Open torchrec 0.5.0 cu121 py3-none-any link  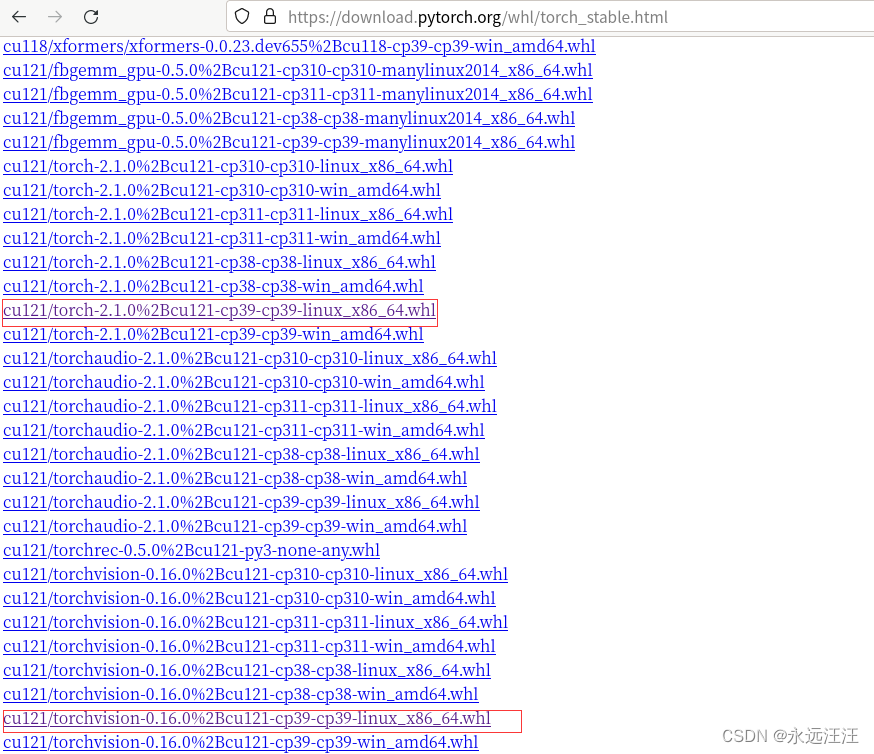pos(191,549)
